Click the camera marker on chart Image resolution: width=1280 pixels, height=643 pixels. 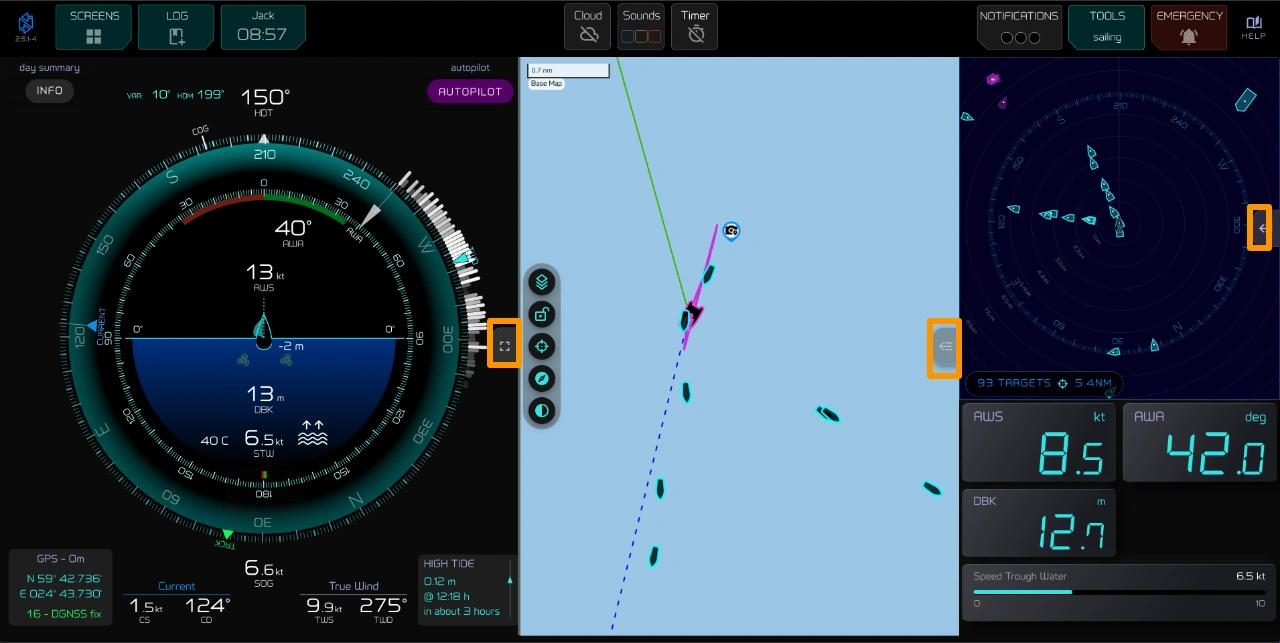[x=731, y=231]
